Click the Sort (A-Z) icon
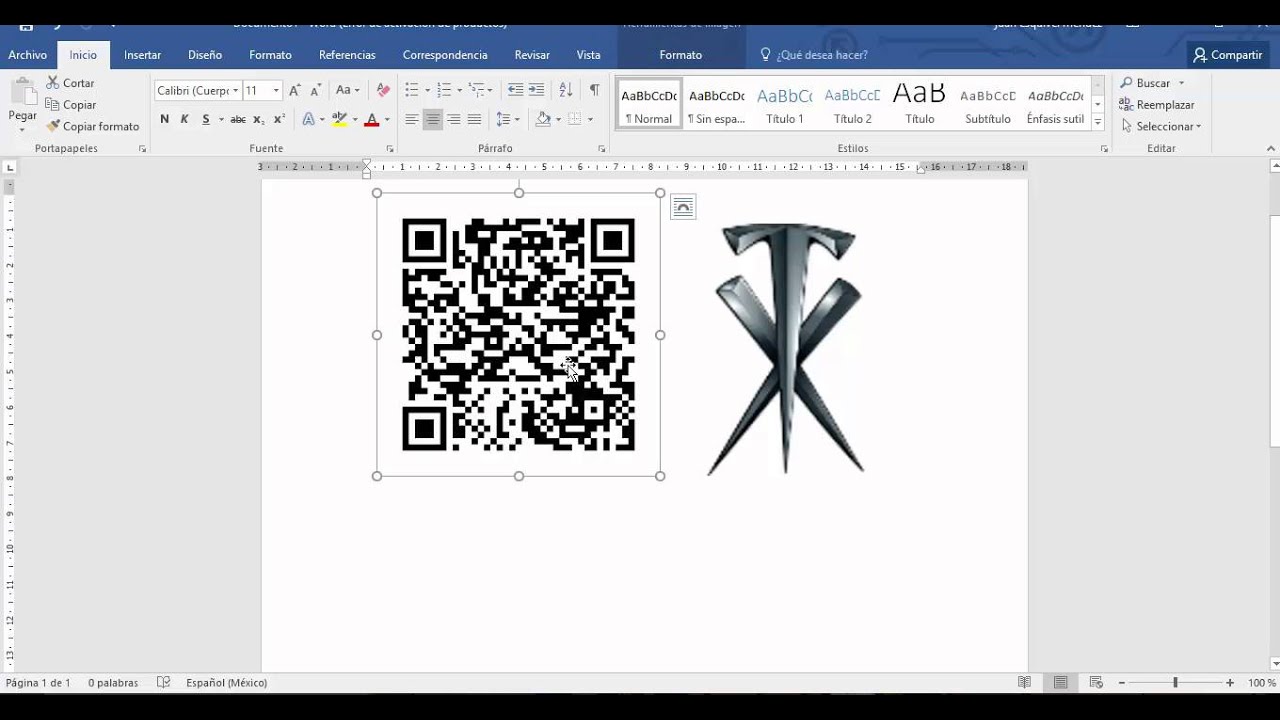The width and height of the screenshot is (1280, 720). pyautogui.click(x=565, y=90)
